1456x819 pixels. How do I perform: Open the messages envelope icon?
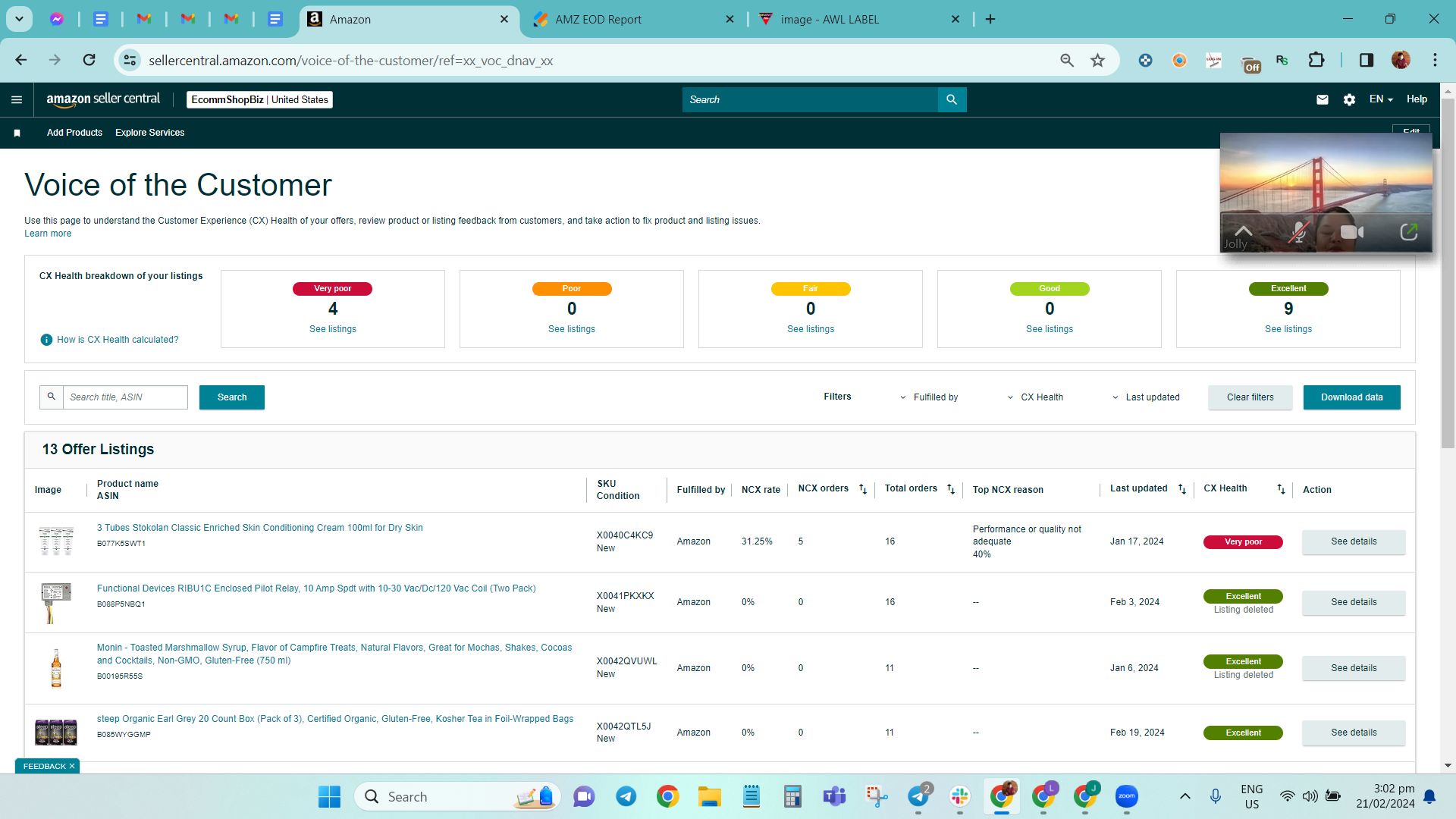tap(1323, 99)
